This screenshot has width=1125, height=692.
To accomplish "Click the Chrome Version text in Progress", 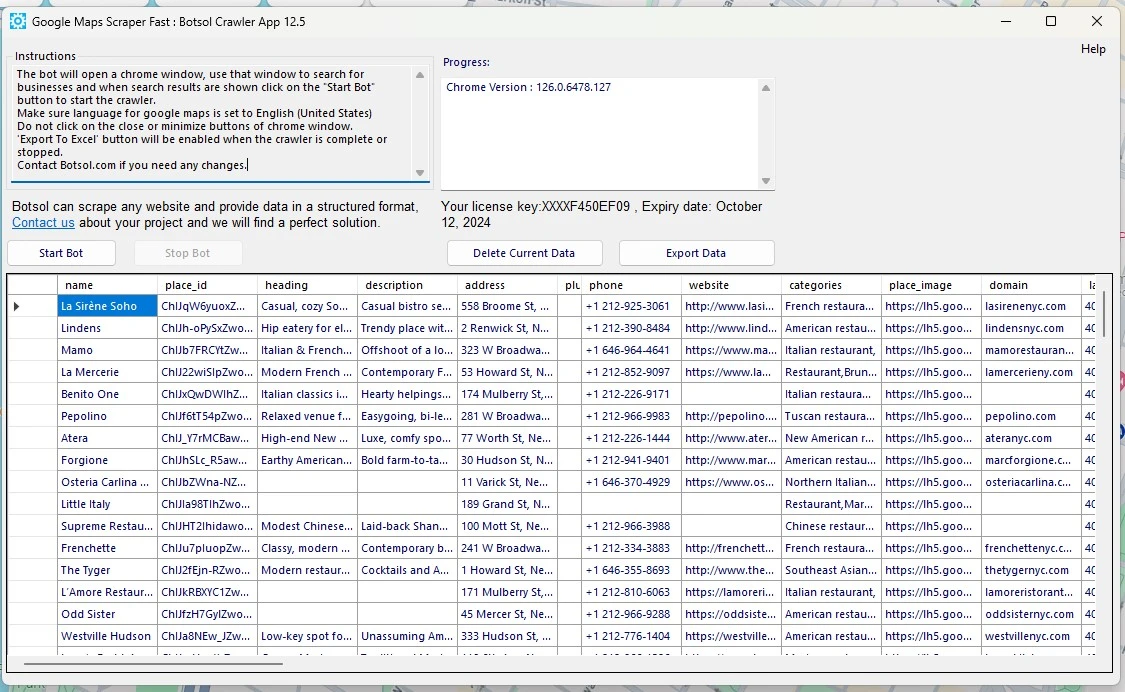I will tap(528, 87).
